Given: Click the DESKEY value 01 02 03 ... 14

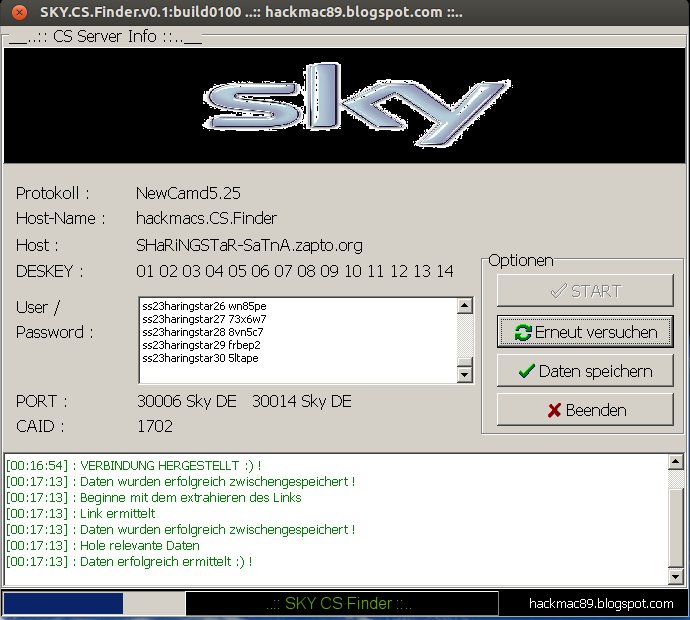Looking at the screenshot, I should coord(294,271).
